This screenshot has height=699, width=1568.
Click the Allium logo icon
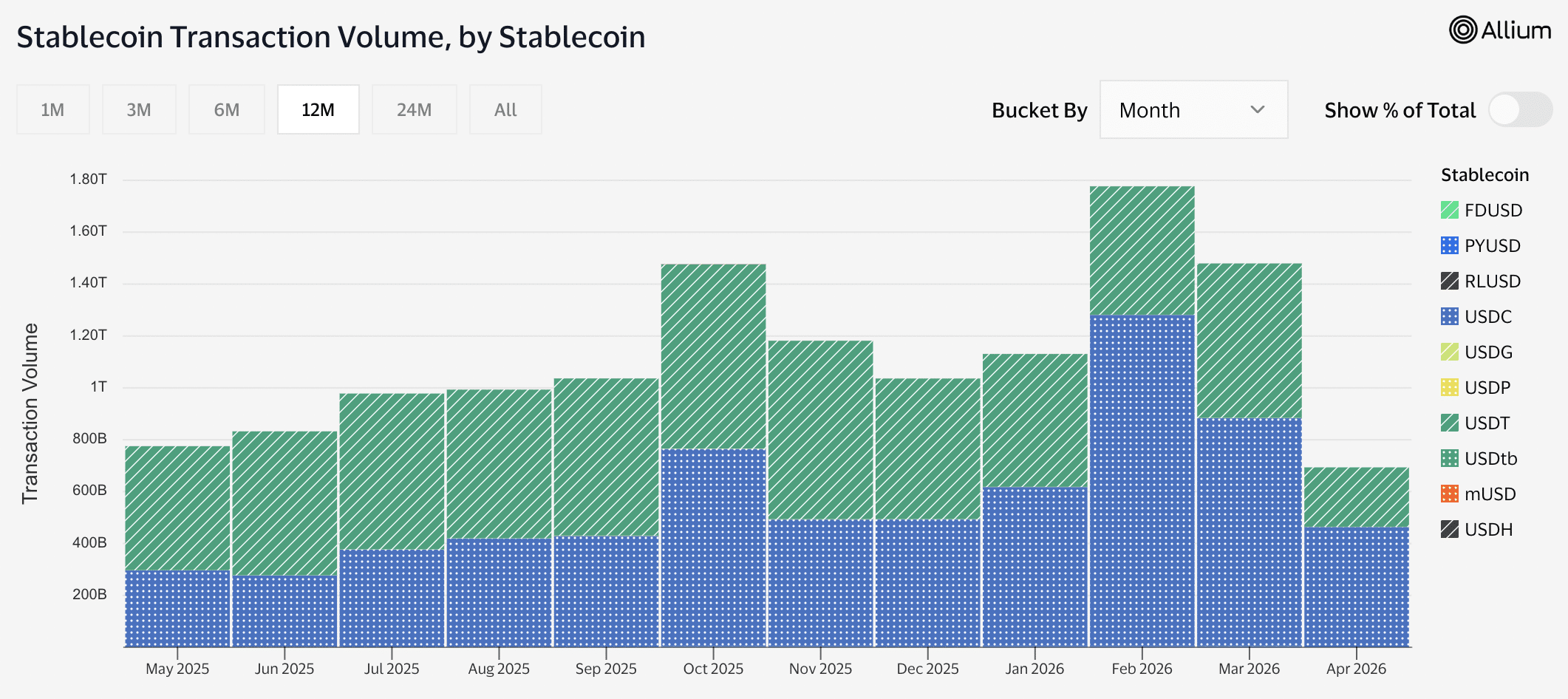pos(1462,30)
